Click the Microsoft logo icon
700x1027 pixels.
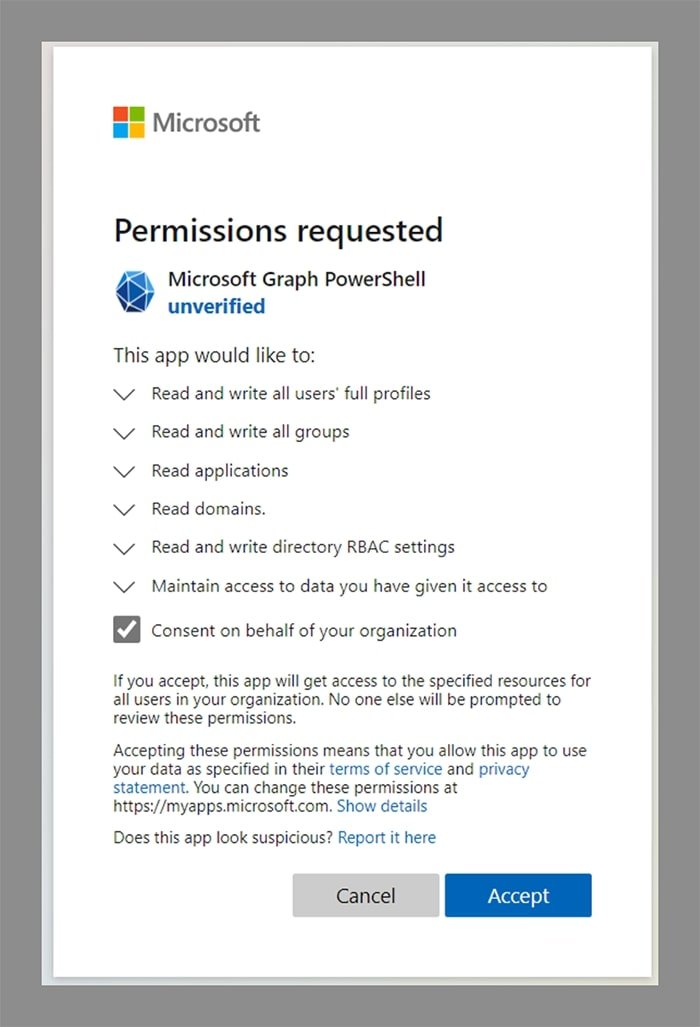(x=129, y=122)
